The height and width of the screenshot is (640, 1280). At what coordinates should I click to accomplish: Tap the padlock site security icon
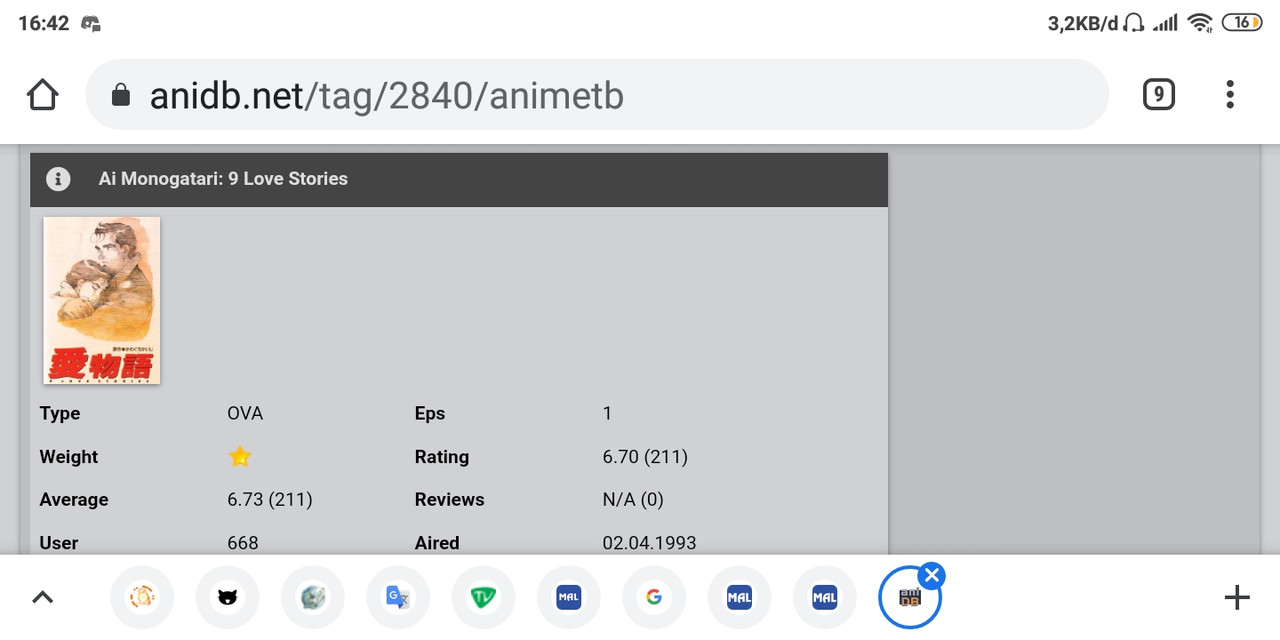point(120,94)
